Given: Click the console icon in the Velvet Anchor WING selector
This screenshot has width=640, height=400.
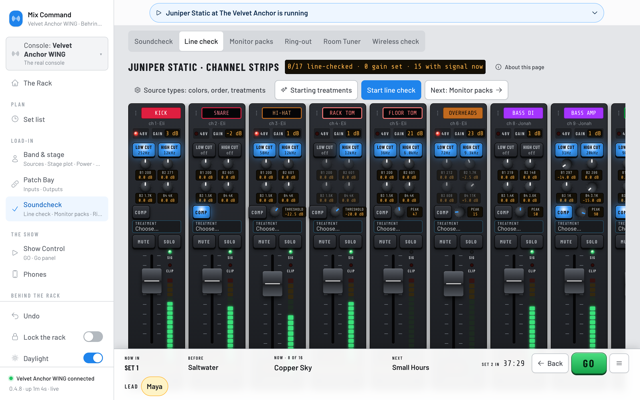Looking at the screenshot, I should click(16, 54).
